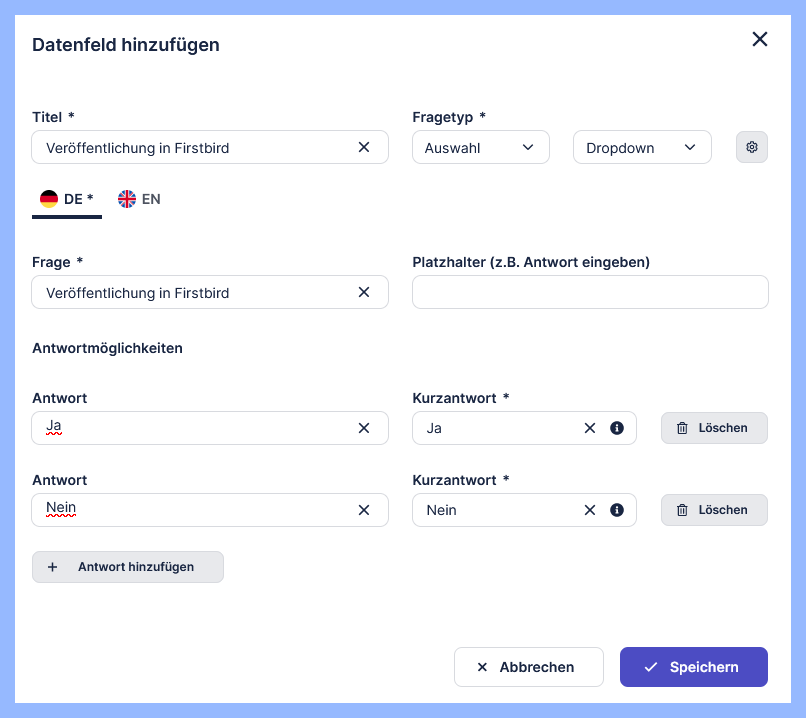Switch to the EN language tab
806x718 pixels.
(x=139, y=199)
